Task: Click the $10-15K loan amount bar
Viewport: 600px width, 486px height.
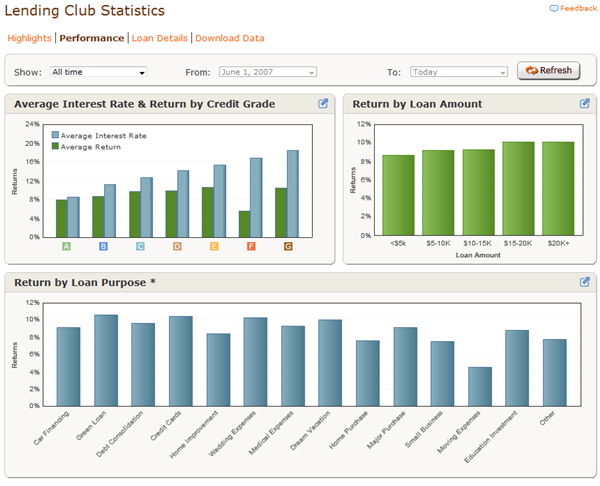Action: pos(479,192)
